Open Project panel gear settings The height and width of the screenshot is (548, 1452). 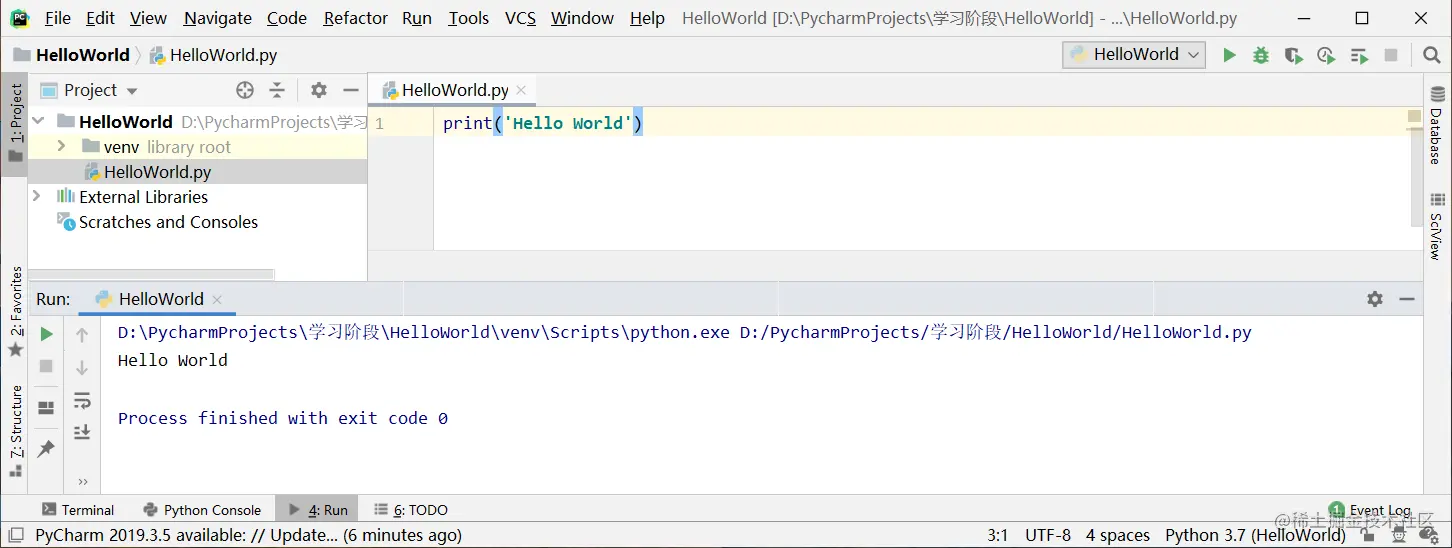pos(319,90)
